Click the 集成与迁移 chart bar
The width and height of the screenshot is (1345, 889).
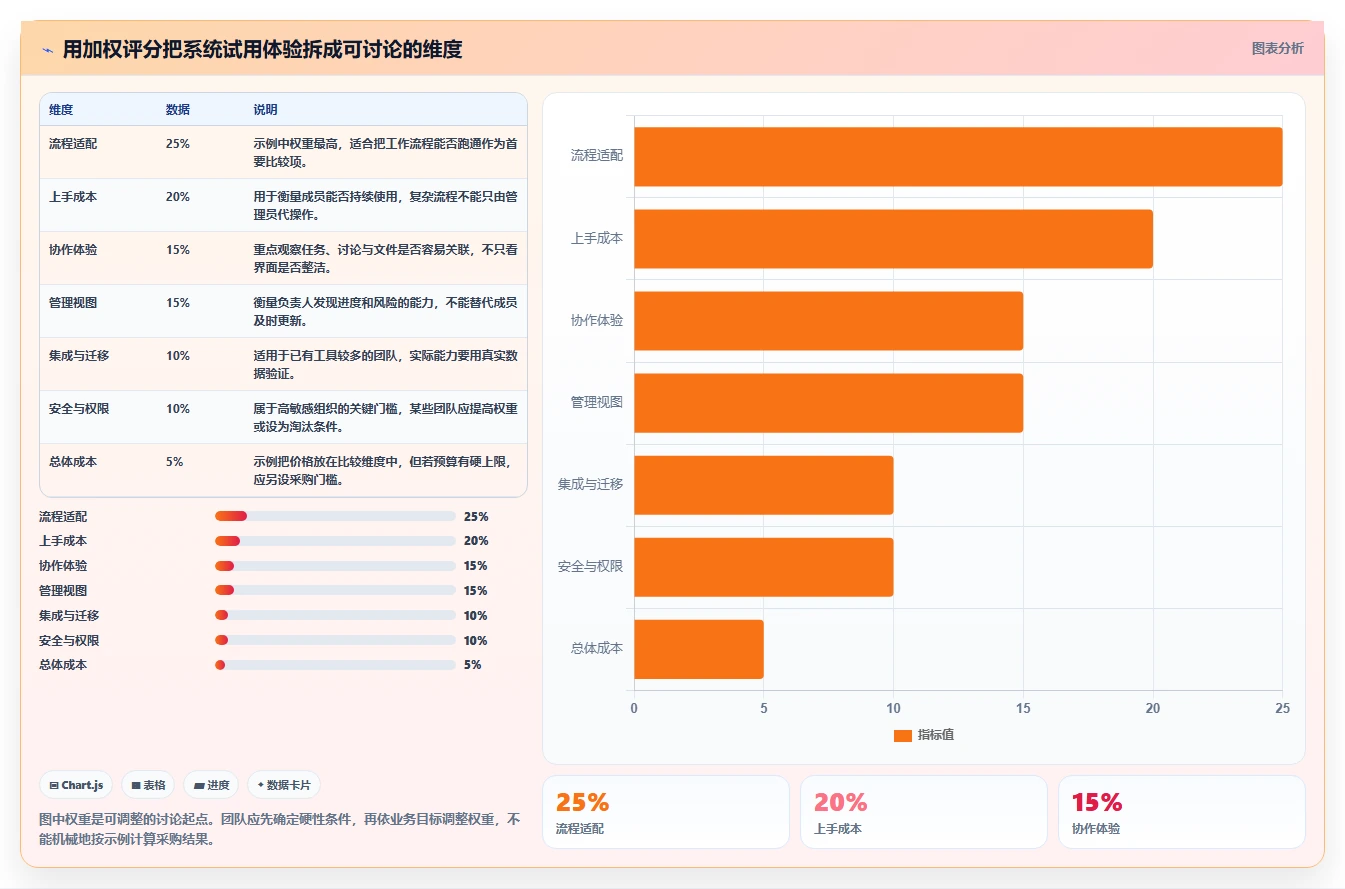click(763, 484)
